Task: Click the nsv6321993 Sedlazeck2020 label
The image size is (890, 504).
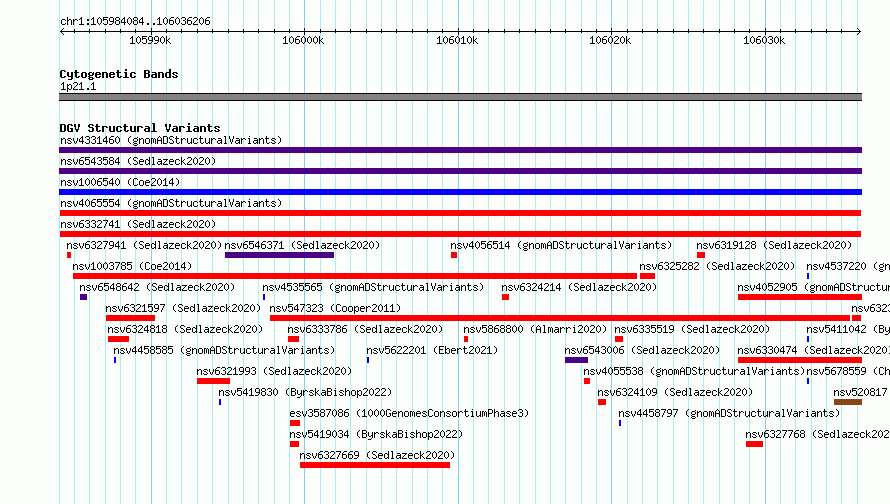Action: (274, 371)
